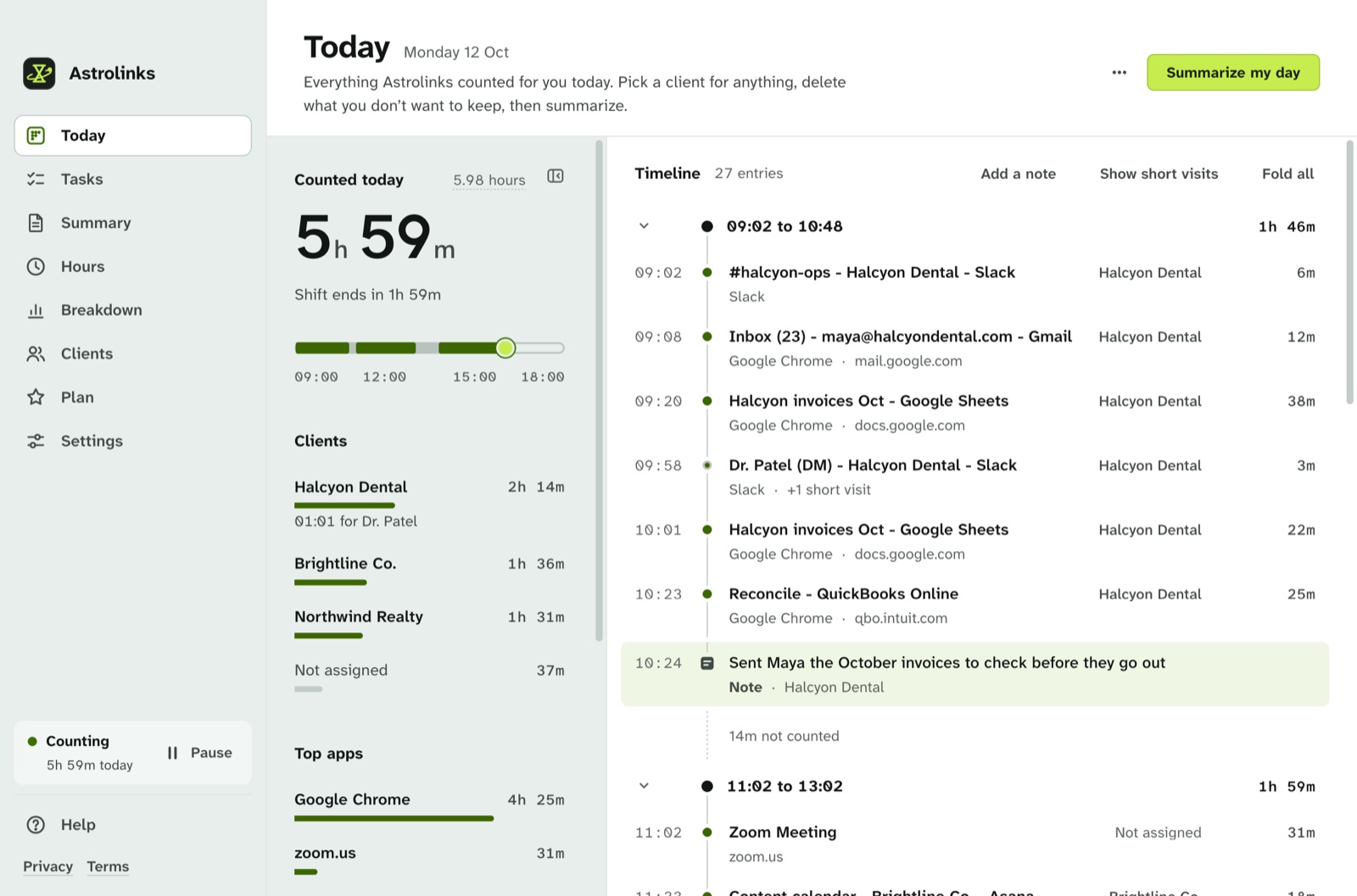The image size is (1357, 896).
Task: Change client for Zoom Meeting entry
Action: [x=1158, y=832]
